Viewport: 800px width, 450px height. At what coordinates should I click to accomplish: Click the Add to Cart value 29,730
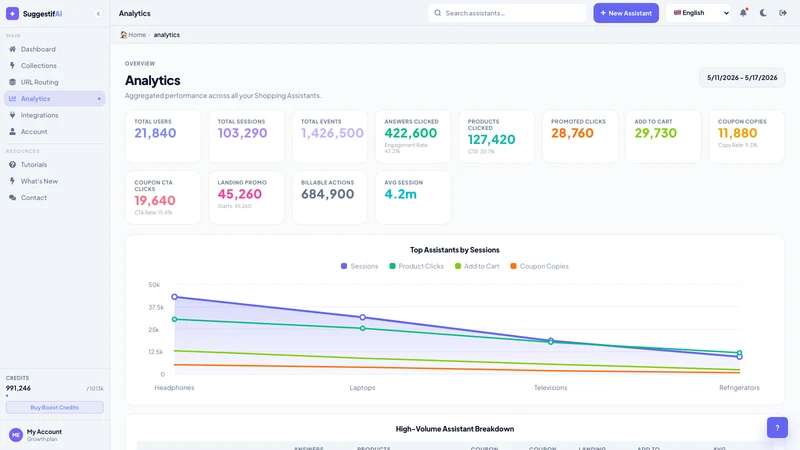(x=656, y=133)
